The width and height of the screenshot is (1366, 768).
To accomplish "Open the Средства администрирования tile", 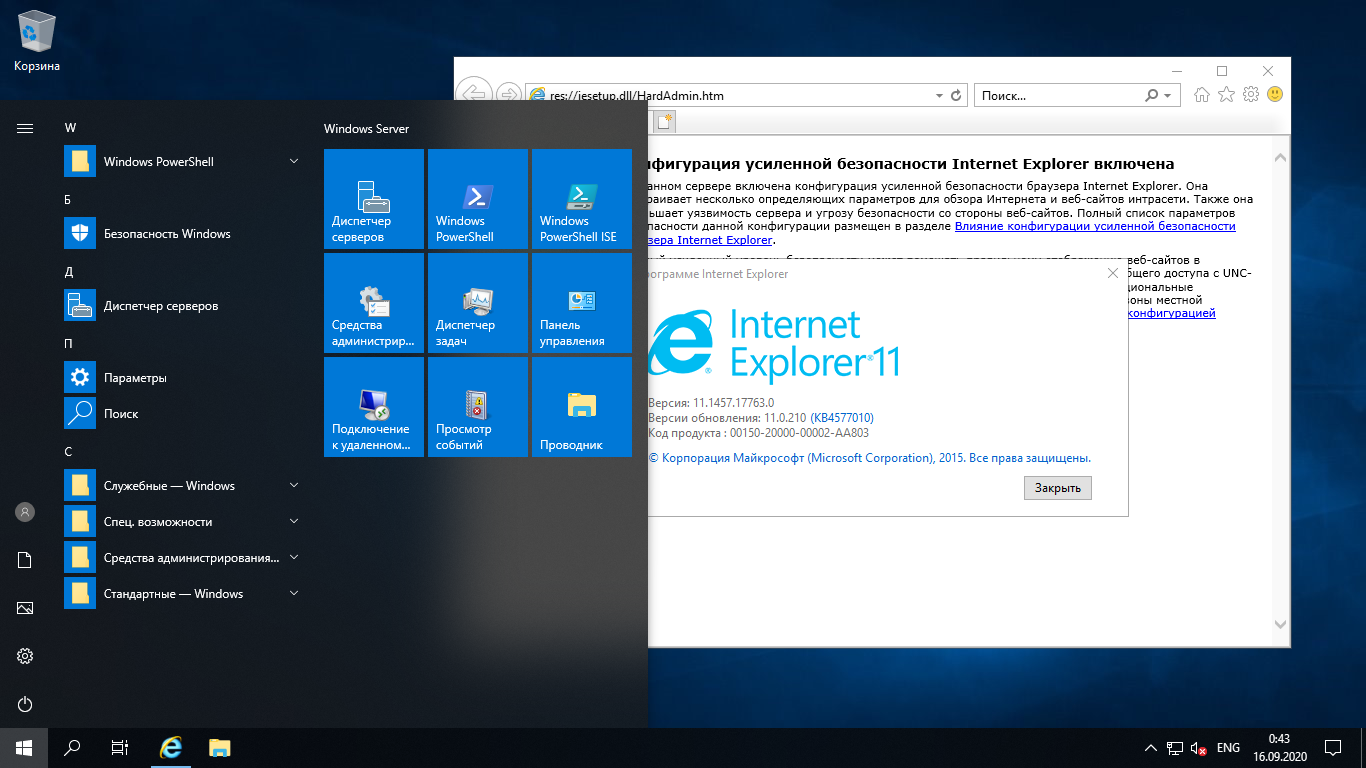I will pyautogui.click(x=374, y=303).
